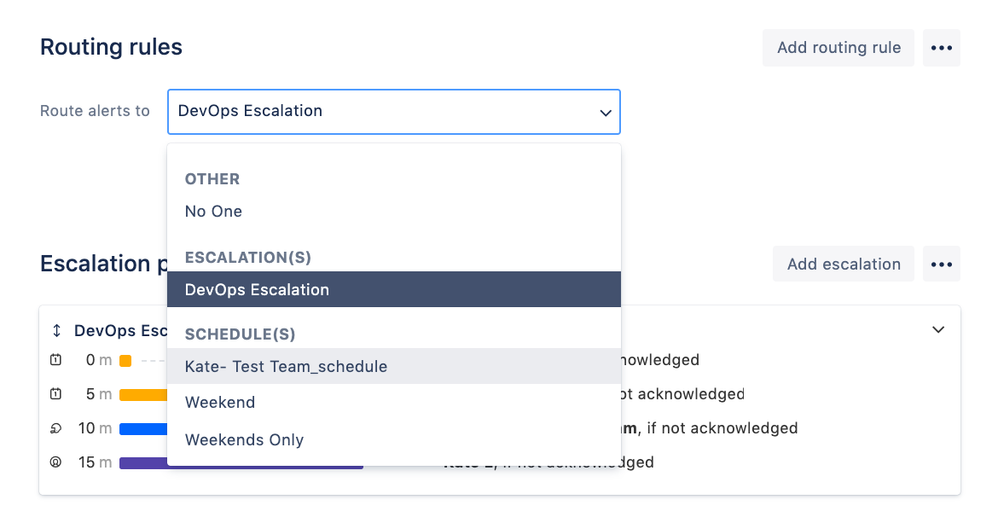Click the reorder arrows icon beside DevOps Escalation

[x=57, y=330]
